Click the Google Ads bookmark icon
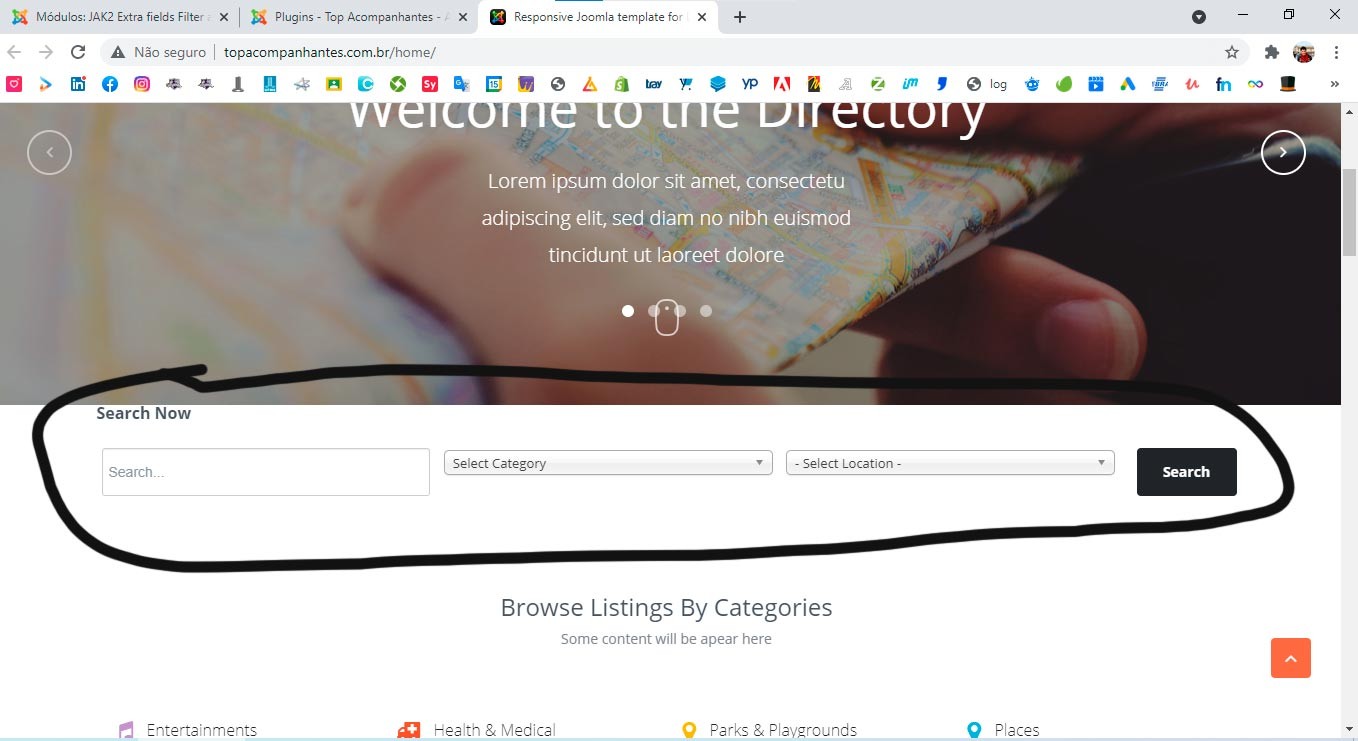Viewport: 1358px width, 741px height. pyautogui.click(x=1128, y=84)
